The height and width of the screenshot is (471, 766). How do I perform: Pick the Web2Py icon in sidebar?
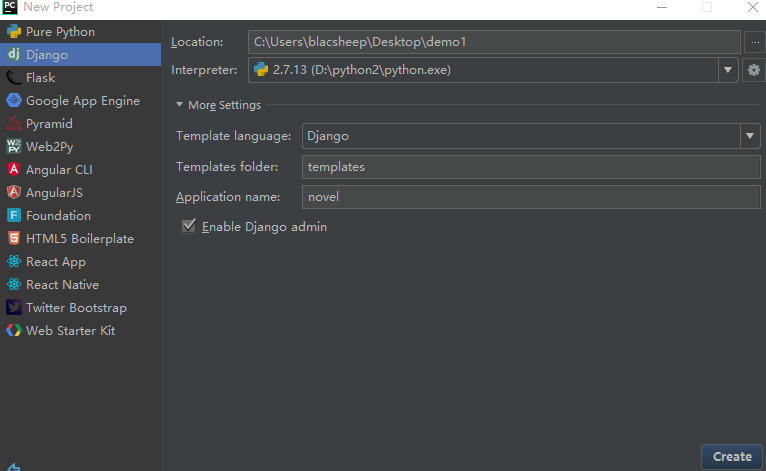click(x=14, y=147)
